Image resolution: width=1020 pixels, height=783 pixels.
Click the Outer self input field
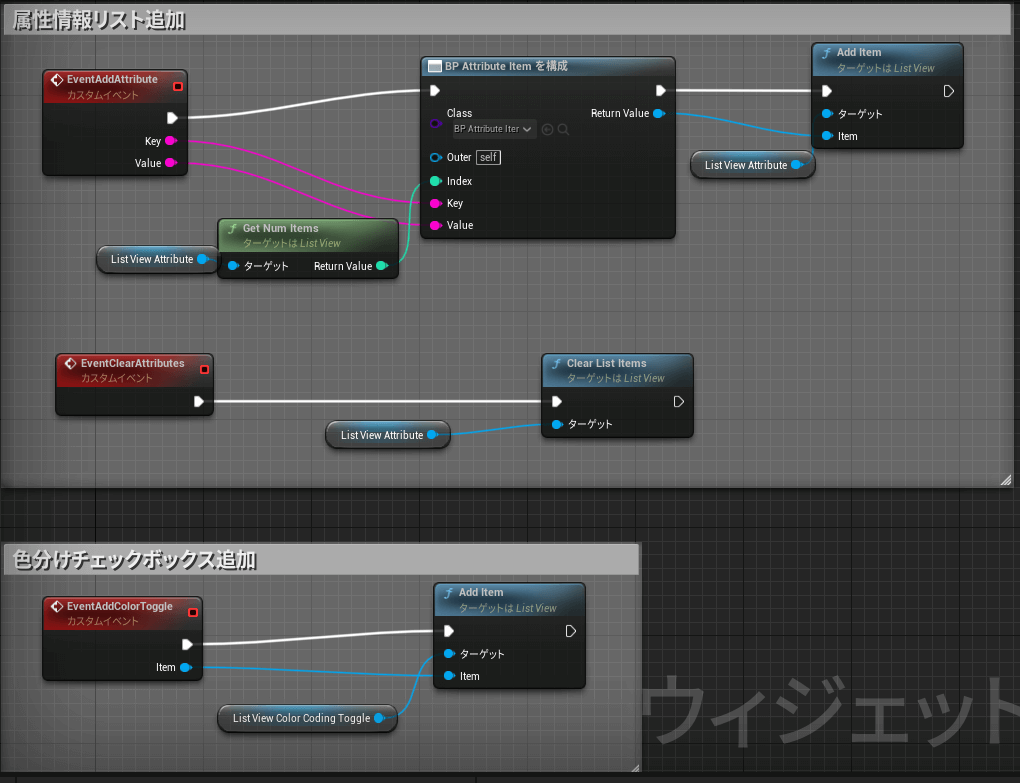pyautogui.click(x=487, y=157)
